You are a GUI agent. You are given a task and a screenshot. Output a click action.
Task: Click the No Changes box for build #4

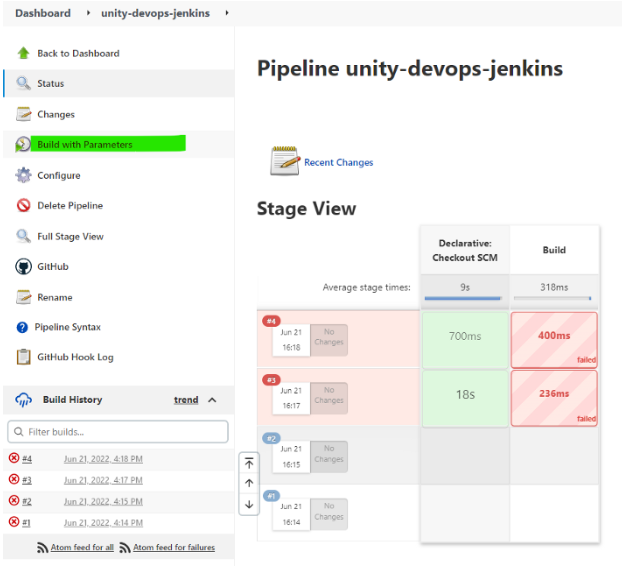click(x=329, y=340)
